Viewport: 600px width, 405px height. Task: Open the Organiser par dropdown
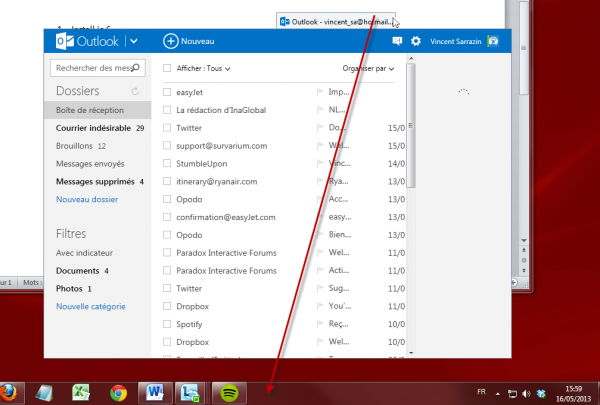368,69
